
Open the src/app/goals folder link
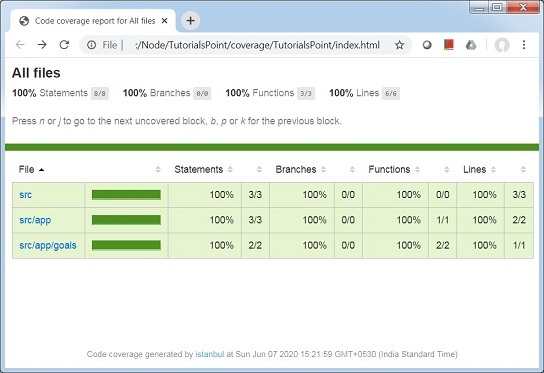48,245
